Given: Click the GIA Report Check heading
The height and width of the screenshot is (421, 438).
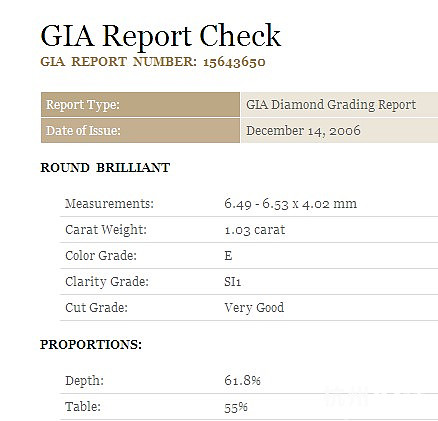Looking at the screenshot, I should [x=160, y=36].
